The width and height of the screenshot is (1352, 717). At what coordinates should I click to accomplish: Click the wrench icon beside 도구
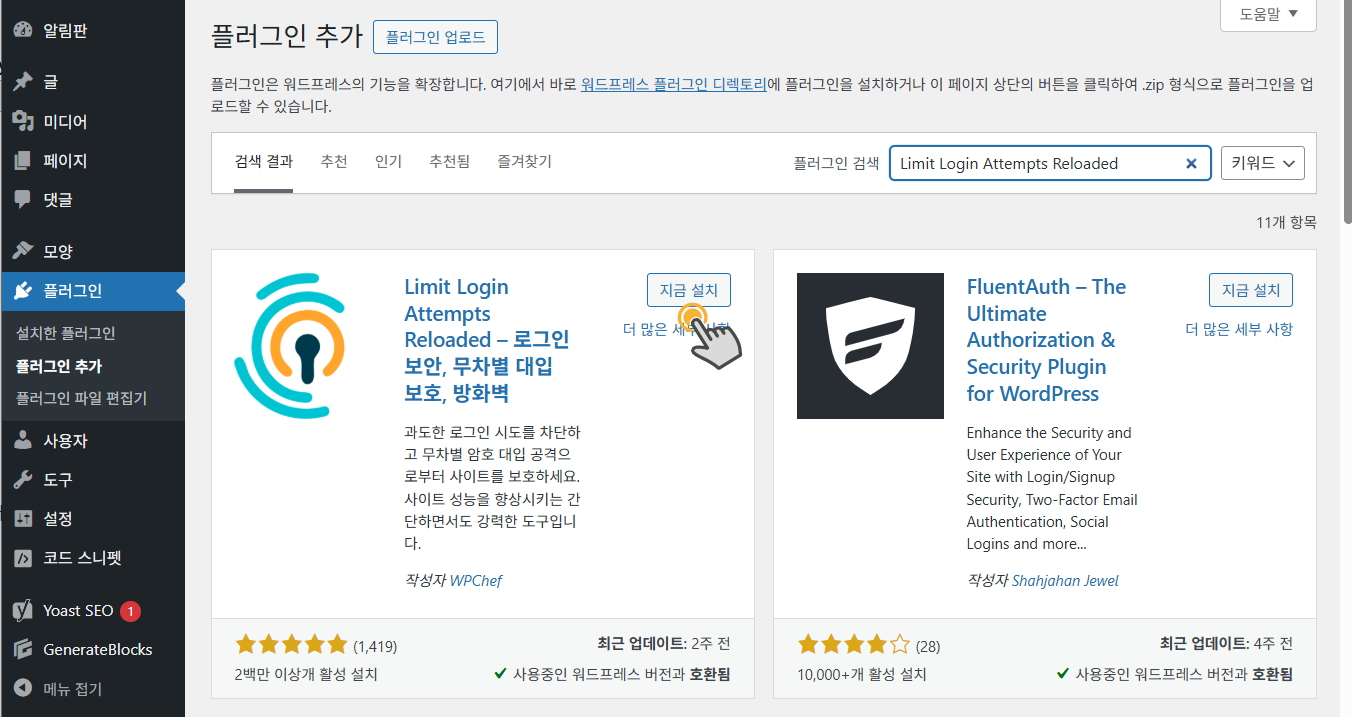point(22,480)
